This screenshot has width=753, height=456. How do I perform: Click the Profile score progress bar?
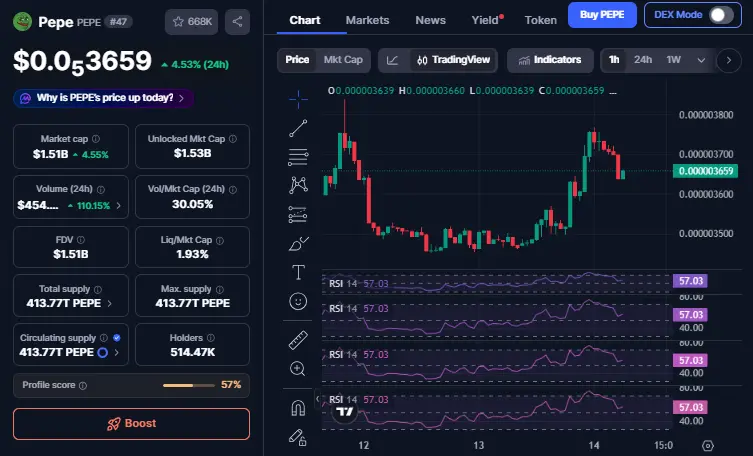(189, 385)
